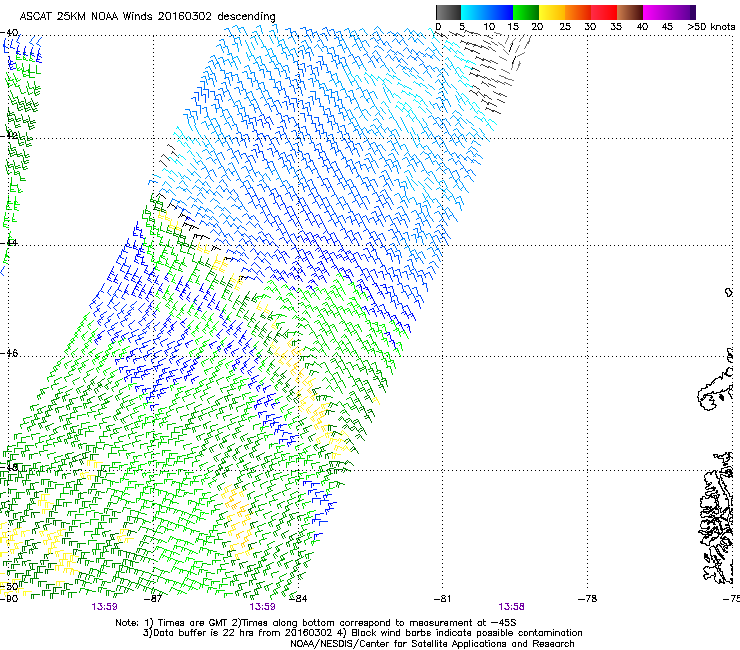Click the note 'Times are GMT' line
The height and width of the screenshot is (650, 740).
(316, 623)
